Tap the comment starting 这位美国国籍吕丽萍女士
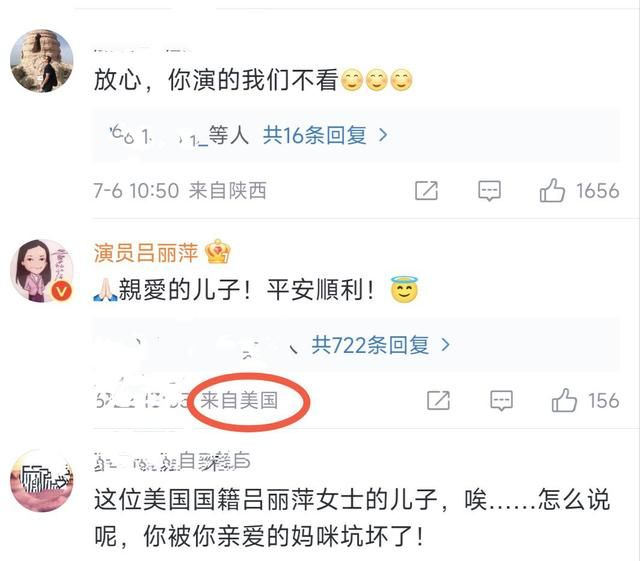640x561 pixels. (x=351, y=518)
